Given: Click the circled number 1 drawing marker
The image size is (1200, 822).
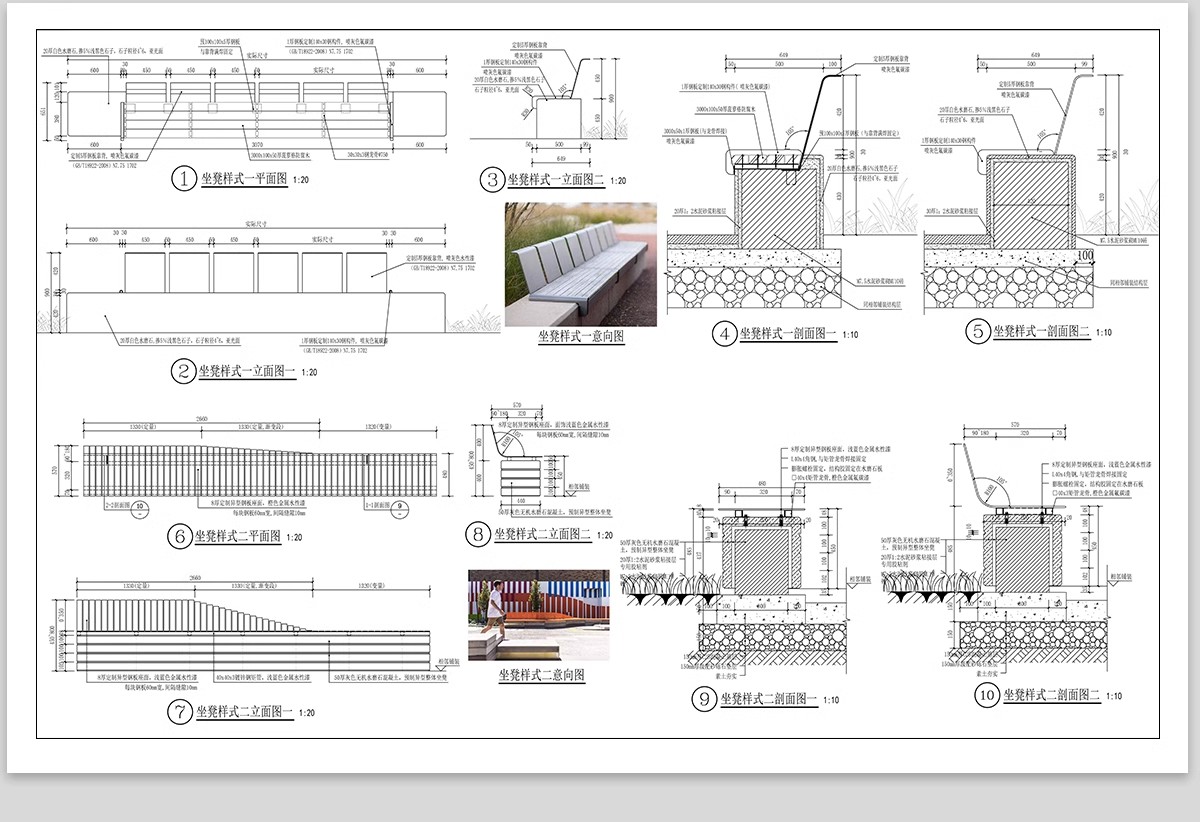Looking at the screenshot, I should [183, 179].
